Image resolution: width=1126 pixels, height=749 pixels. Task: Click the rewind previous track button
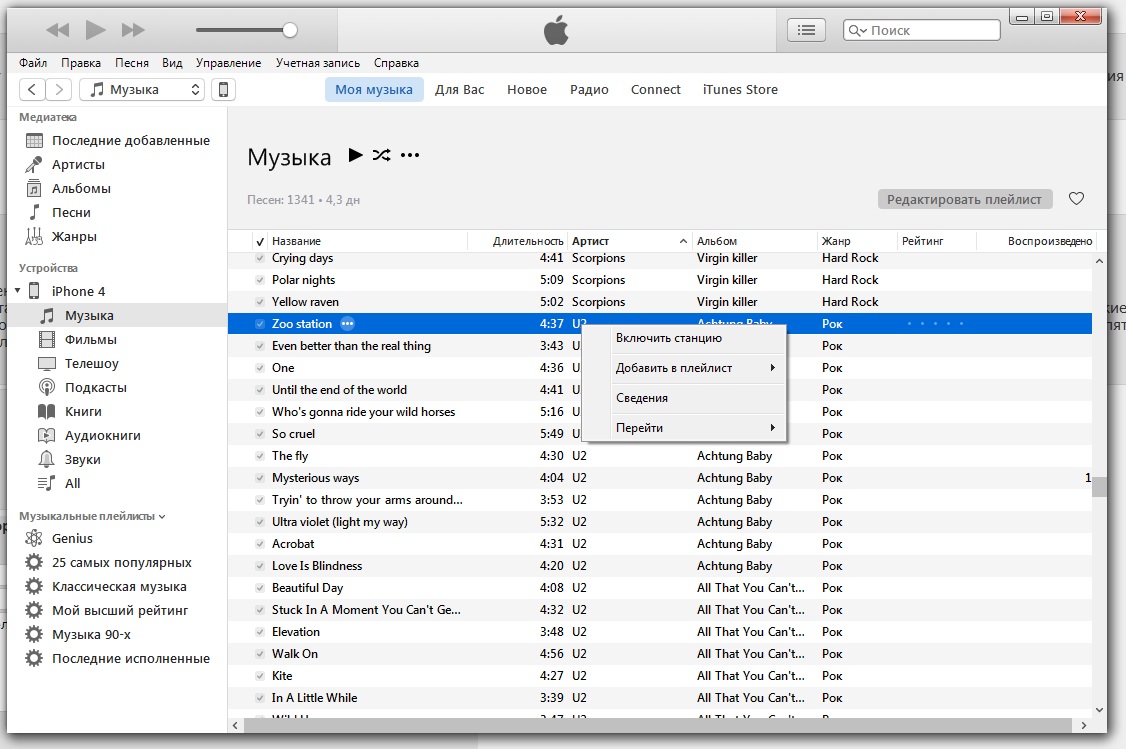tap(57, 30)
